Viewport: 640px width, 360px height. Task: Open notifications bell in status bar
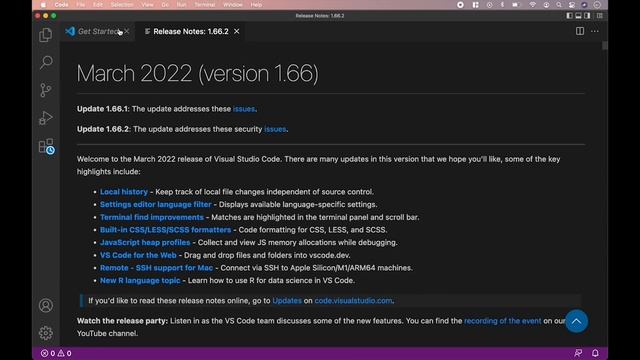[x=595, y=353]
